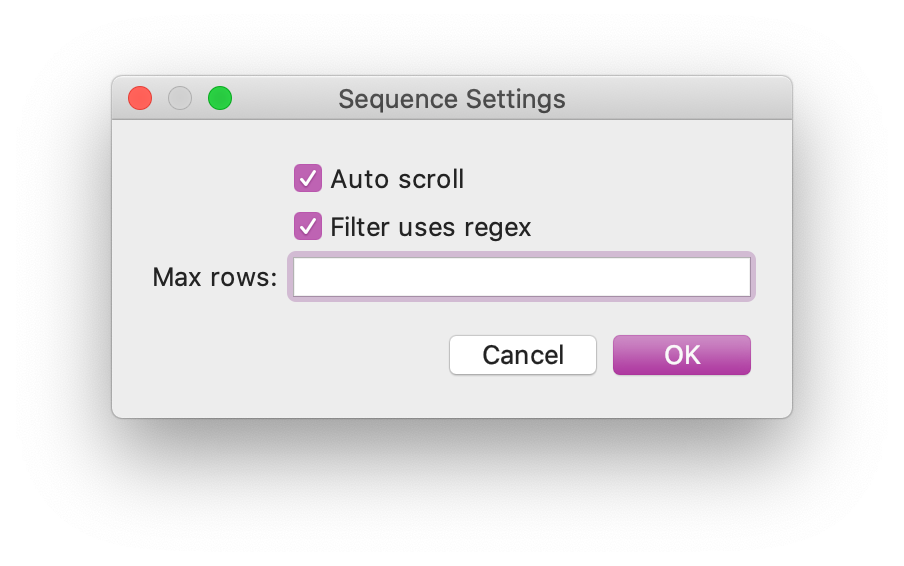Click the empty title bar area right of title
904x566 pixels.
(x=680, y=98)
